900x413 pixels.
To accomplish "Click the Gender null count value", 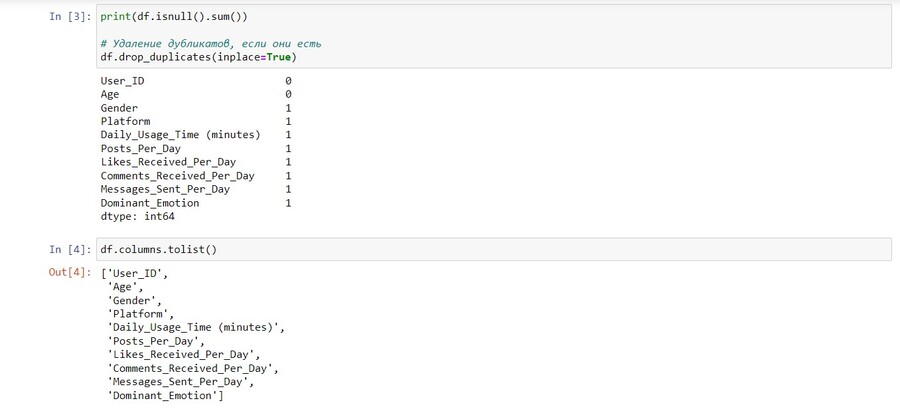I will 288,108.
